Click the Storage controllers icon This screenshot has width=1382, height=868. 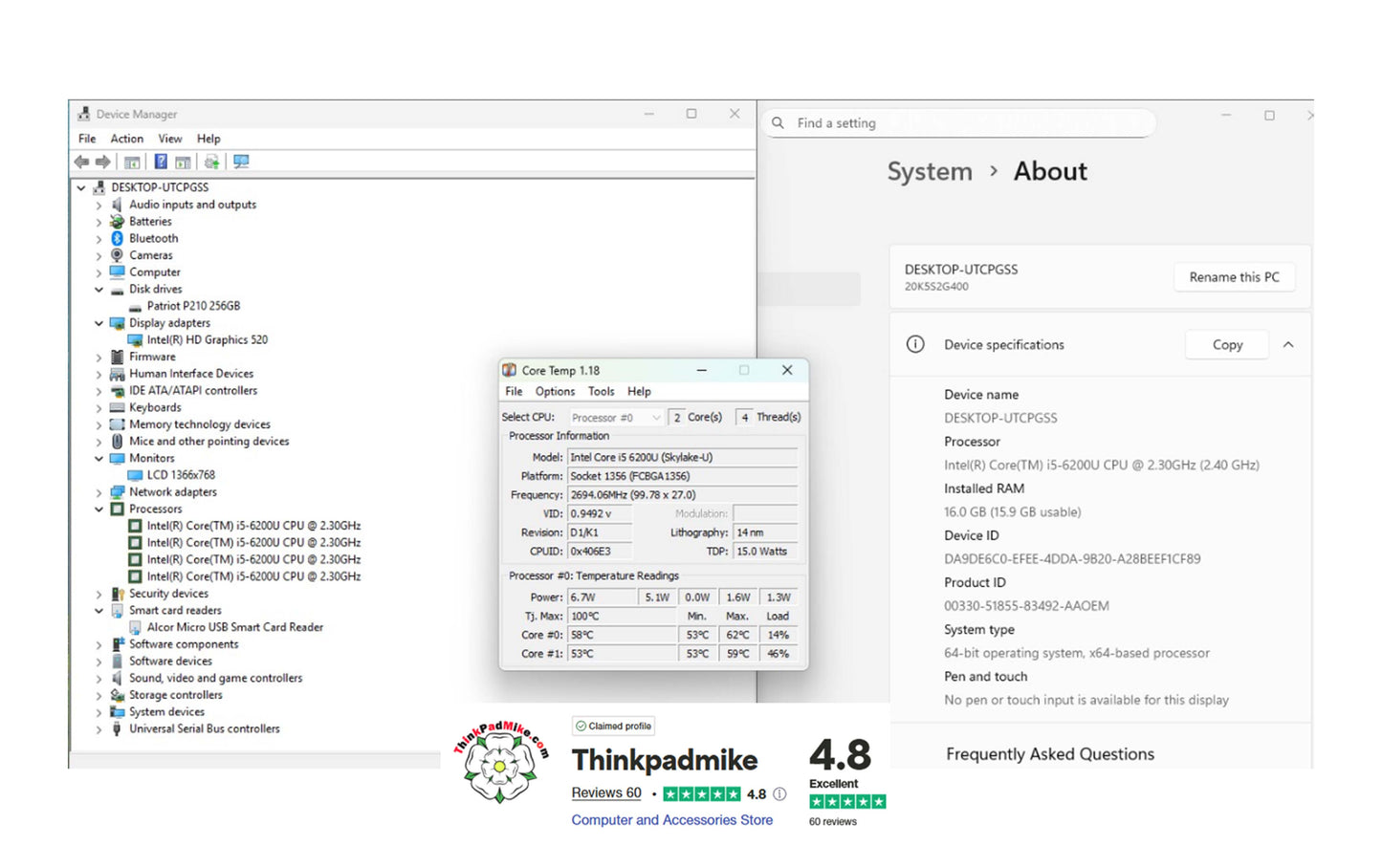(x=117, y=695)
